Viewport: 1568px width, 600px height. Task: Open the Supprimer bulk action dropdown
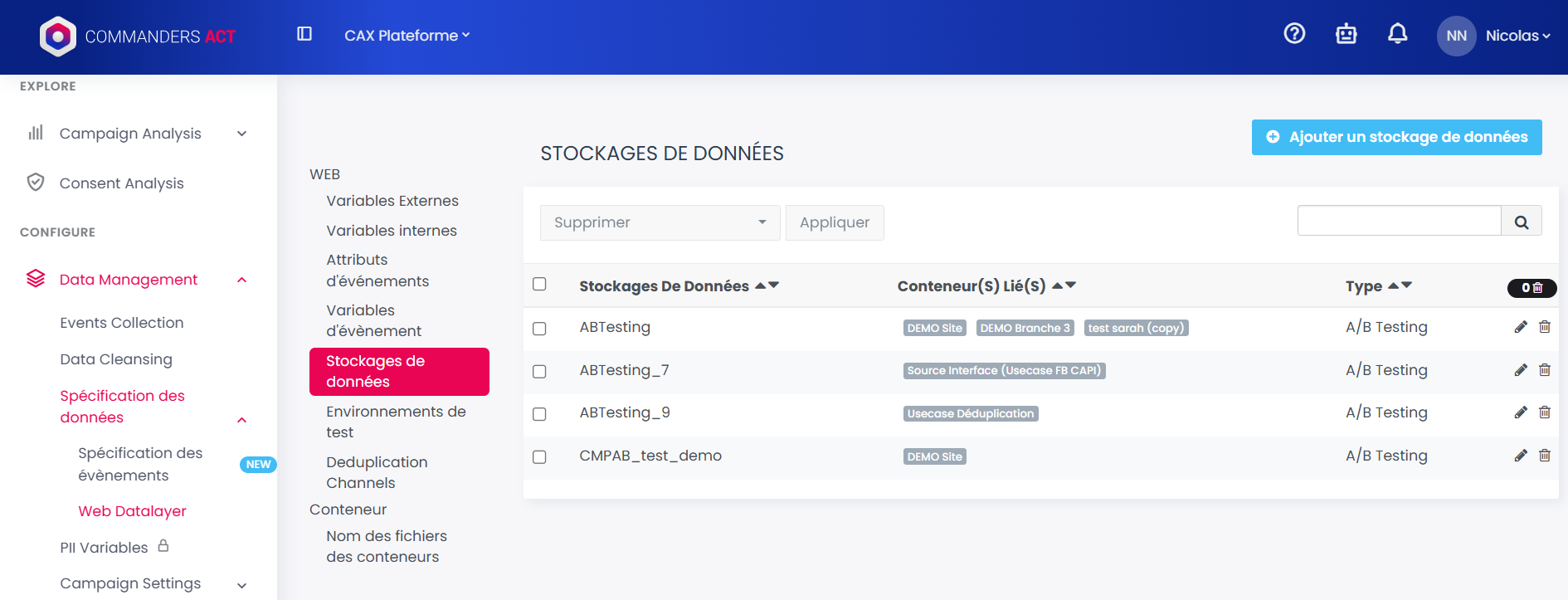(660, 222)
